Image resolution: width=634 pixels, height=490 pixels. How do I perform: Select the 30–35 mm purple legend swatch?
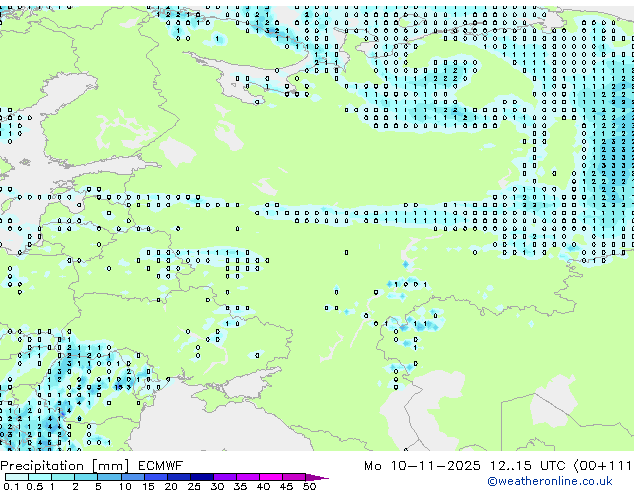tap(224, 477)
